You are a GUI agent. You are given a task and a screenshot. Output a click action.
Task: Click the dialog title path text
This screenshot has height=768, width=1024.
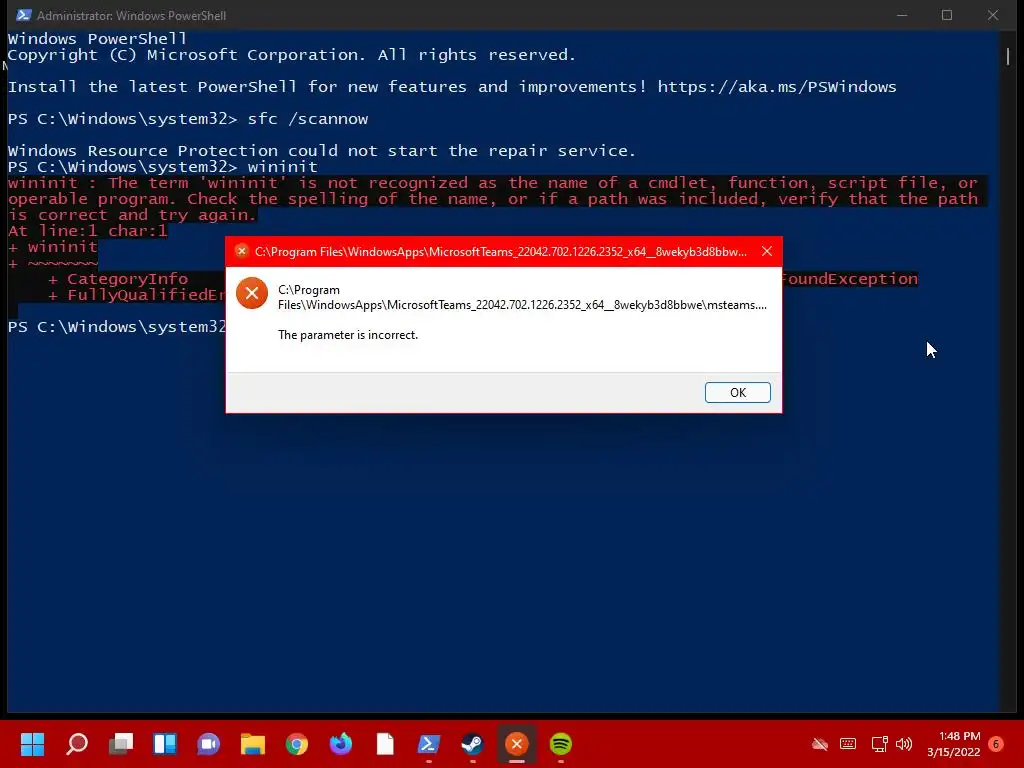click(x=500, y=252)
